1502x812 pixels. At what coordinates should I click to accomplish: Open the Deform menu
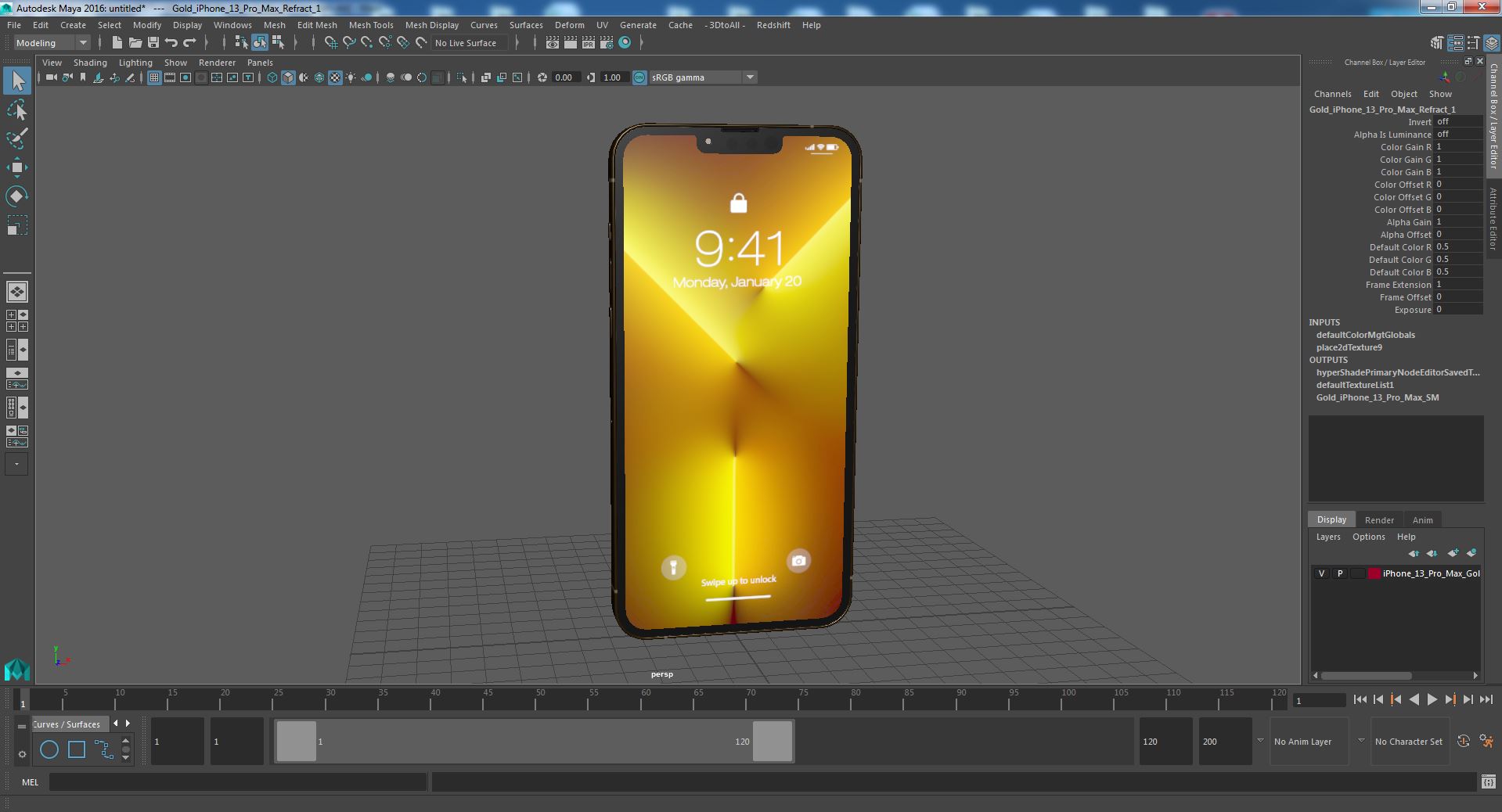point(570,25)
